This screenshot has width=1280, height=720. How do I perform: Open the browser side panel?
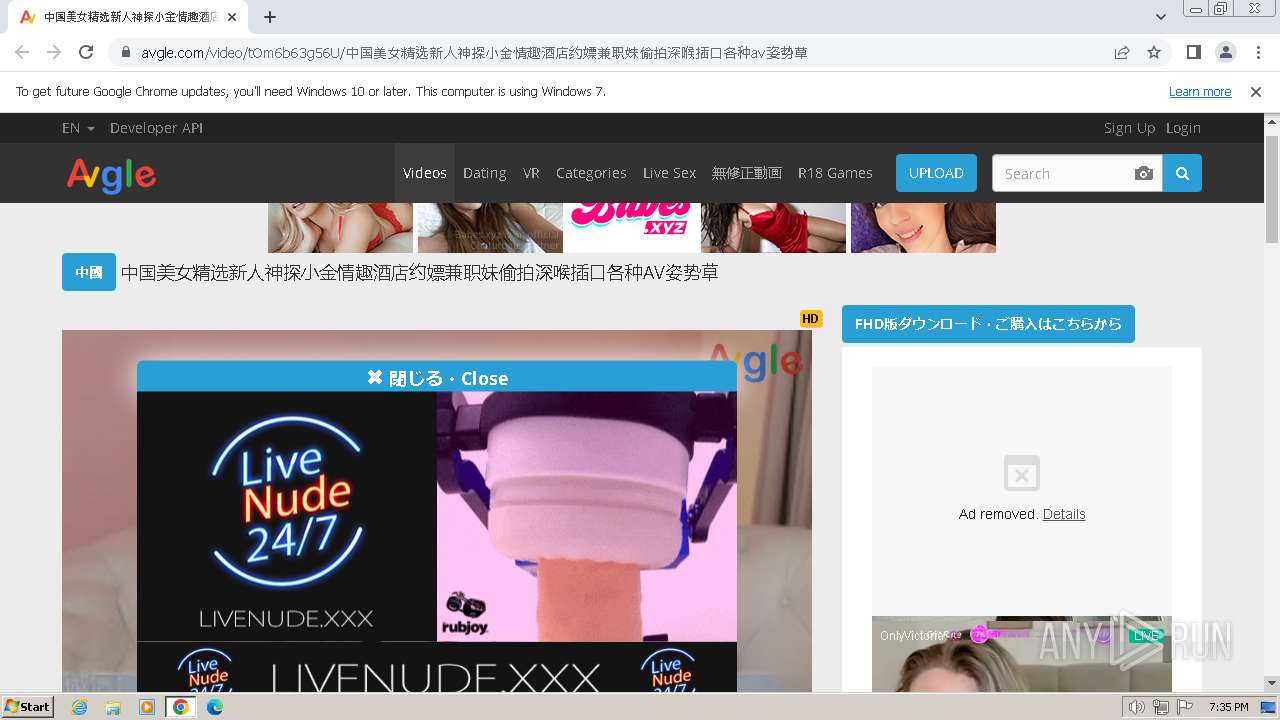coord(1194,53)
